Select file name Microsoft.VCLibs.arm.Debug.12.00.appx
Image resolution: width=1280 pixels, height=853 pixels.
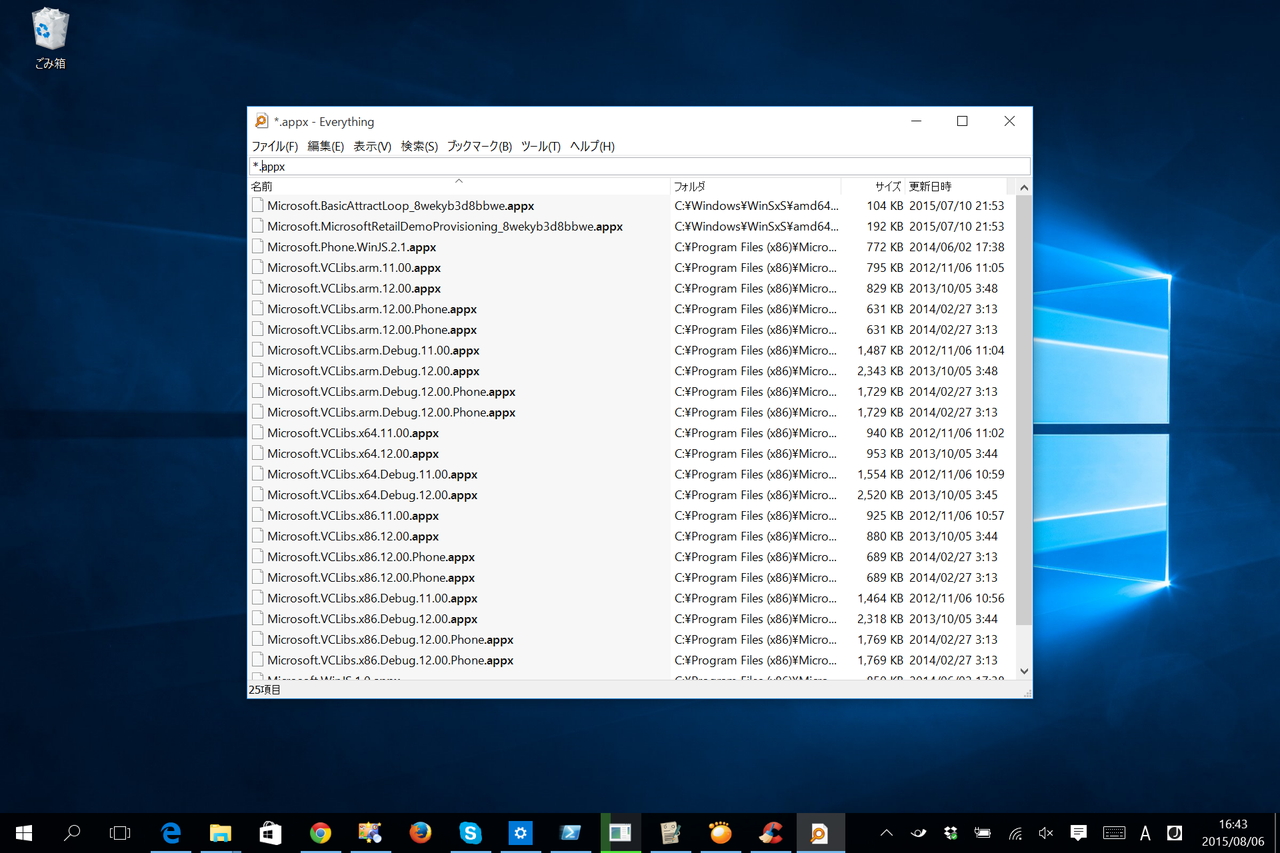[x=373, y=371]
